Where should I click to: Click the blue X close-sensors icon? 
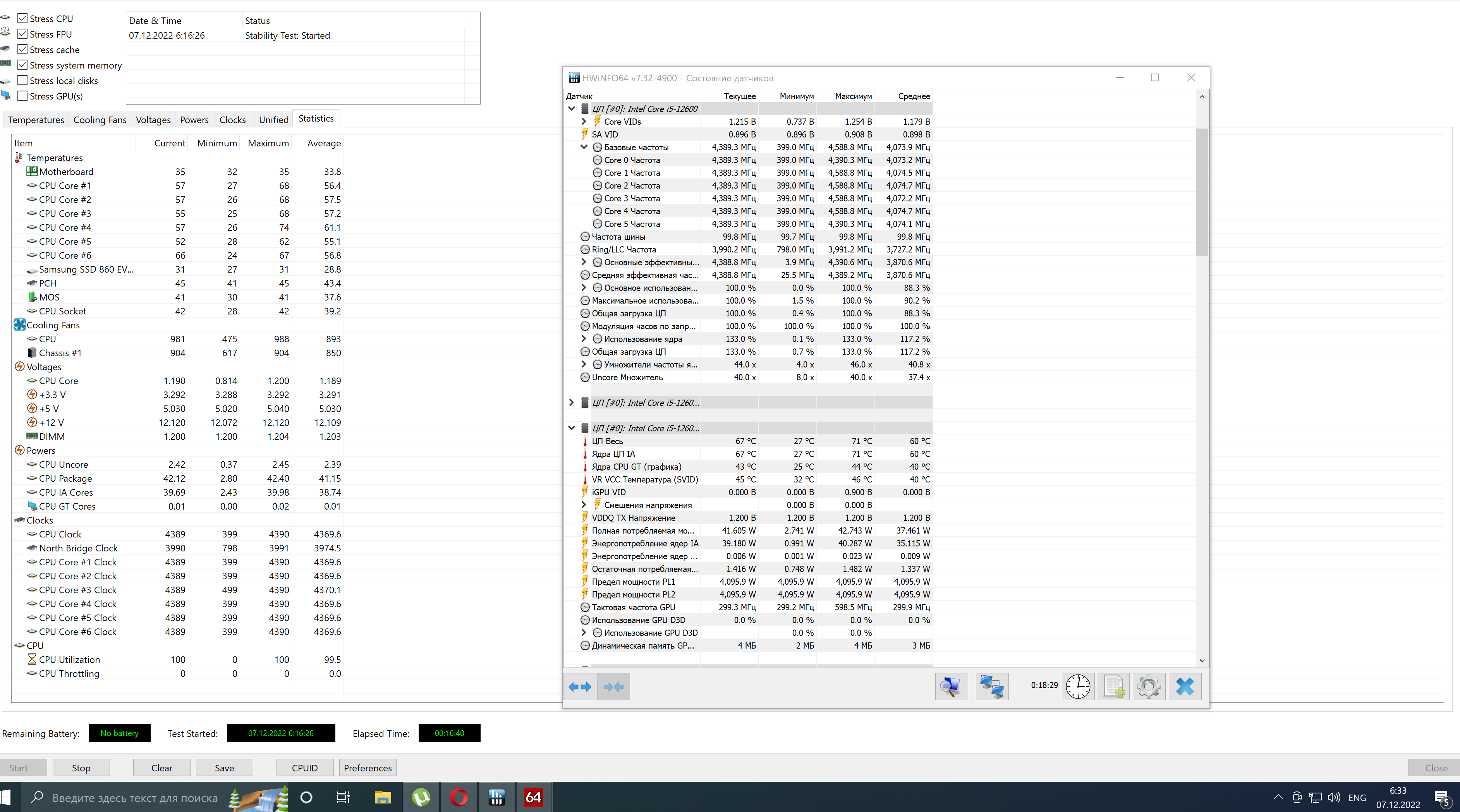point(1185,687)
